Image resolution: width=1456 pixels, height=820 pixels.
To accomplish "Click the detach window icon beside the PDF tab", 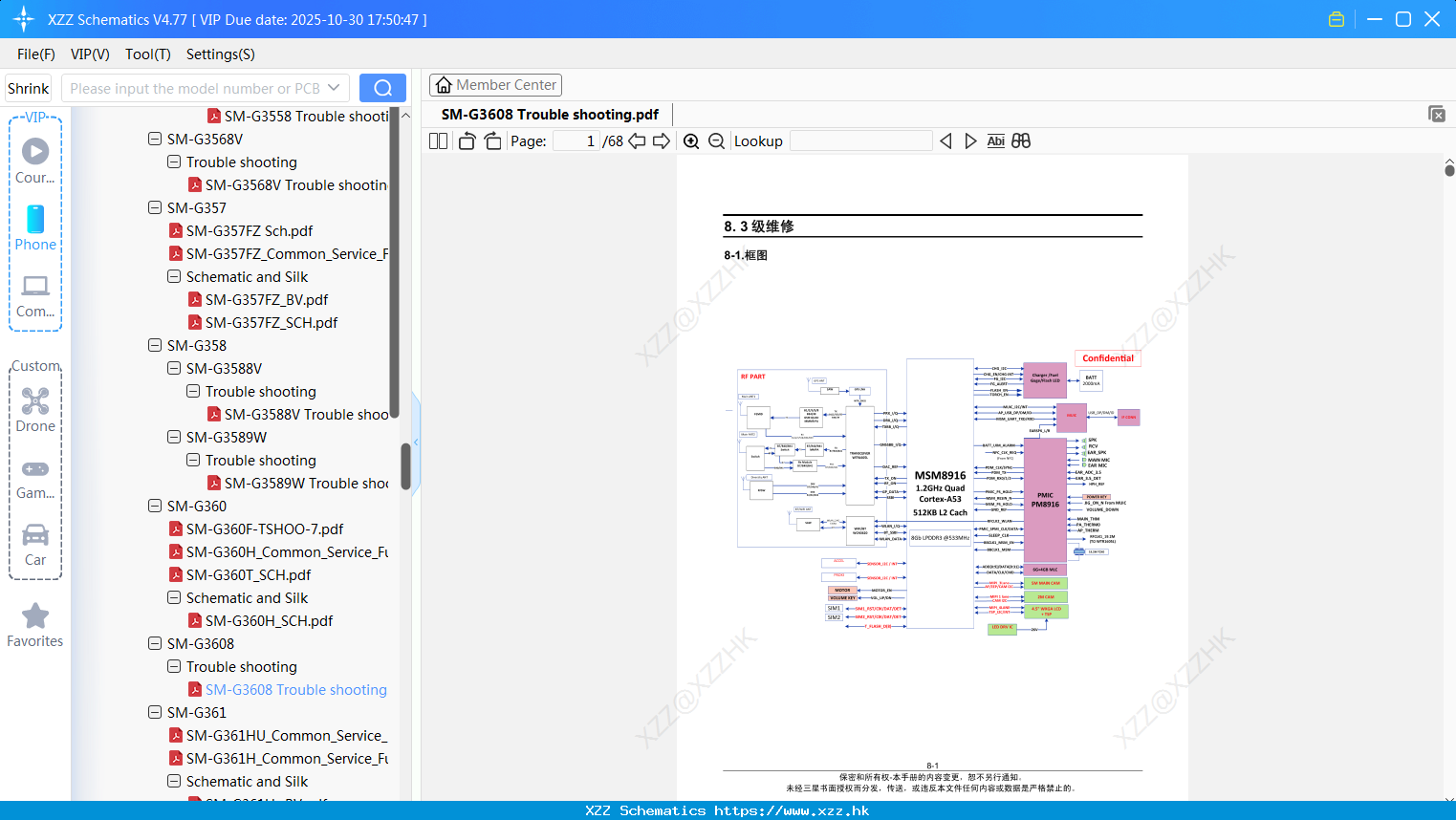I will pyautogui.click(x=1437, y=114).
